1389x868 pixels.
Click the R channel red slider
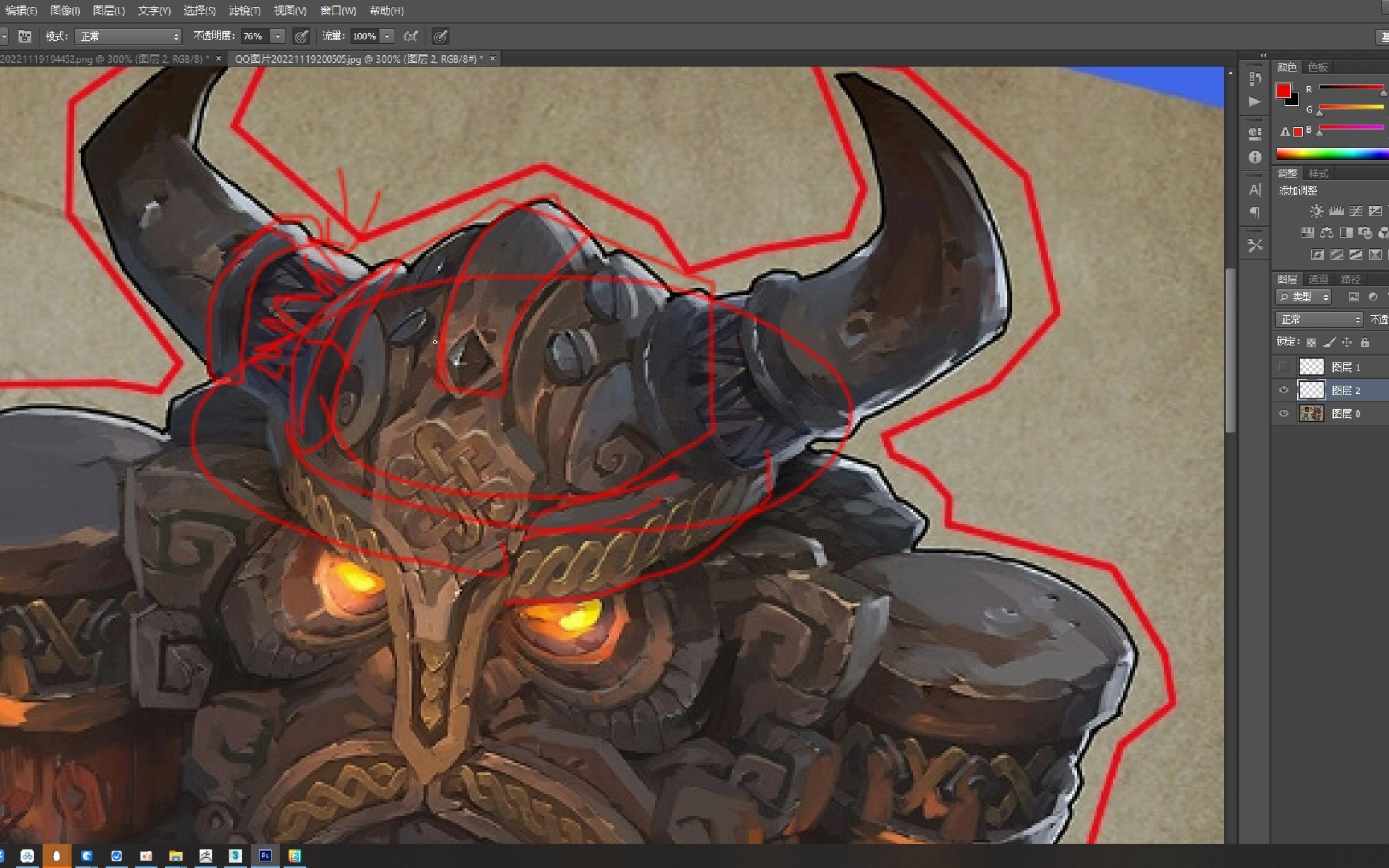click(1351, 87)
